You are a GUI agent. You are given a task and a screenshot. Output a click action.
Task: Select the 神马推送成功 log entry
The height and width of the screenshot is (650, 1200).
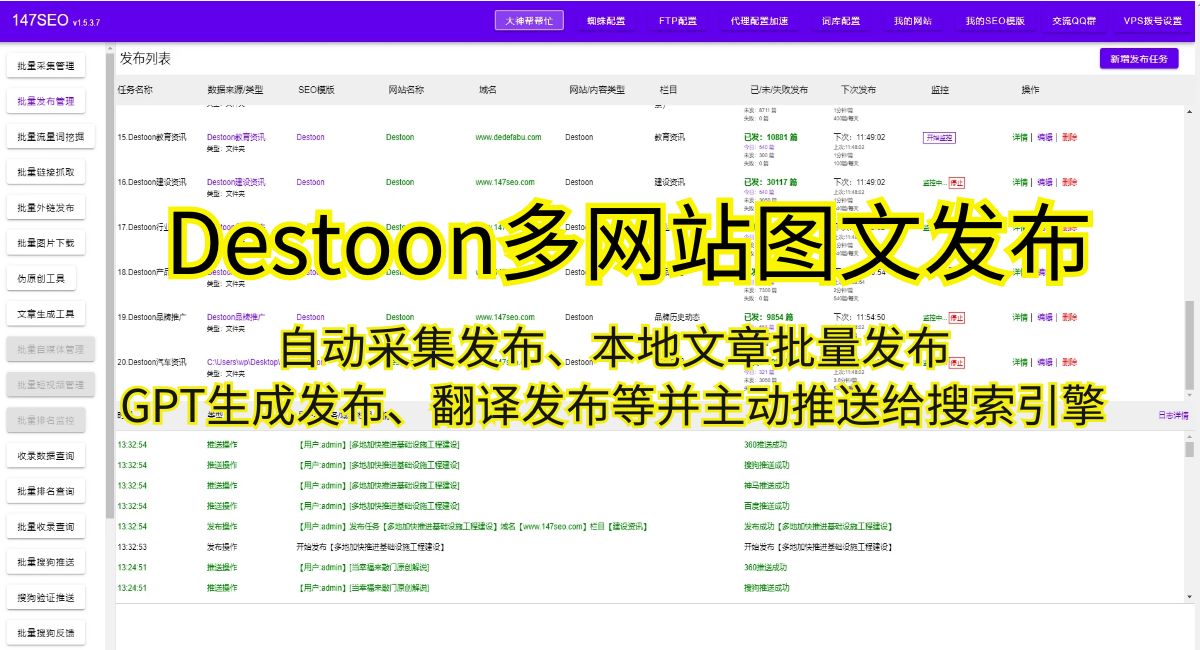point(767,485)
